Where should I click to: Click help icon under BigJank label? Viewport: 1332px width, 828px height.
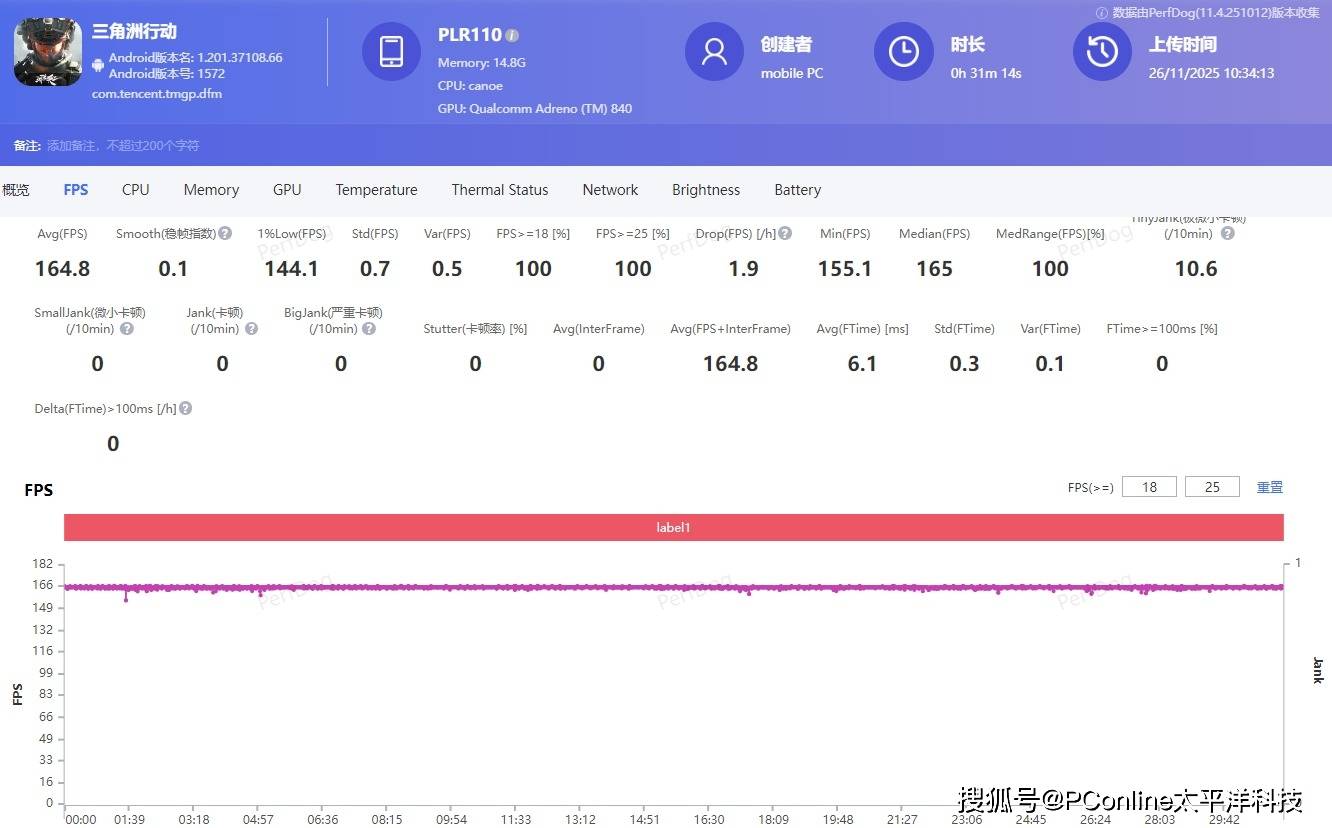pyautogui.click(x=369, y=328)
